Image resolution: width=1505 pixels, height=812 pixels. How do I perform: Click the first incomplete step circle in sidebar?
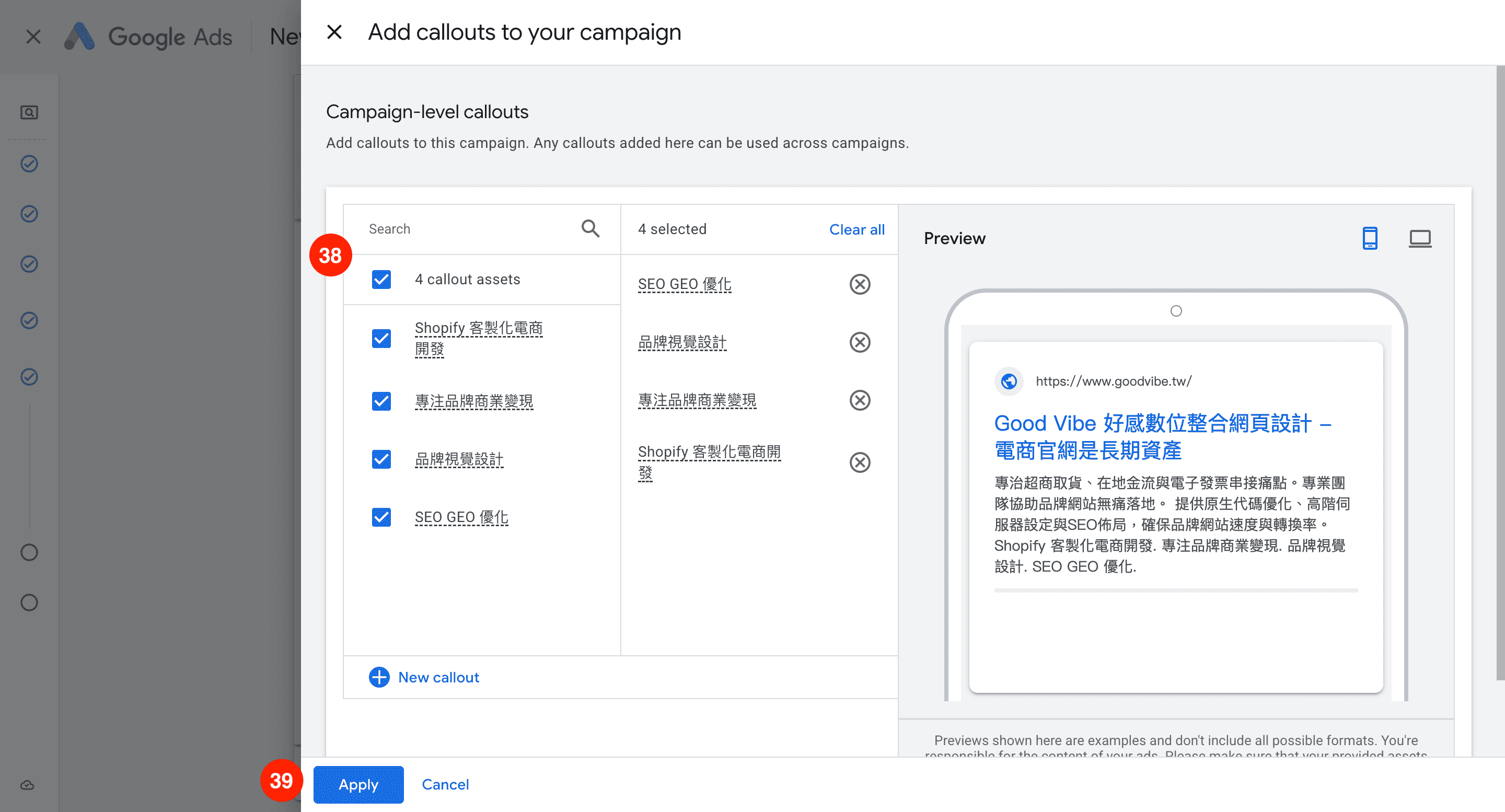pyautogui.click(x=29, y=552)
